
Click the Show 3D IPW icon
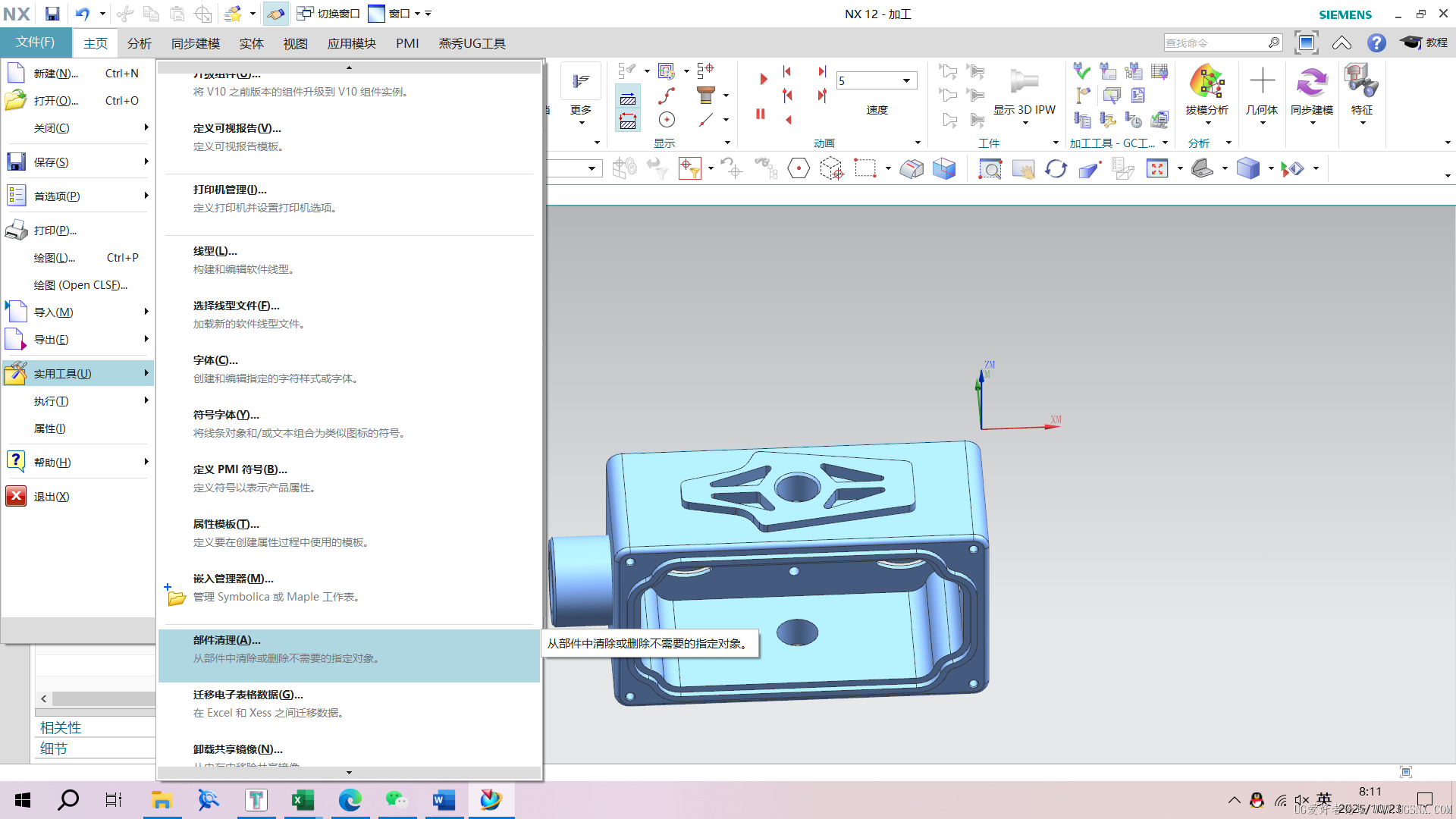[1024, 82]
